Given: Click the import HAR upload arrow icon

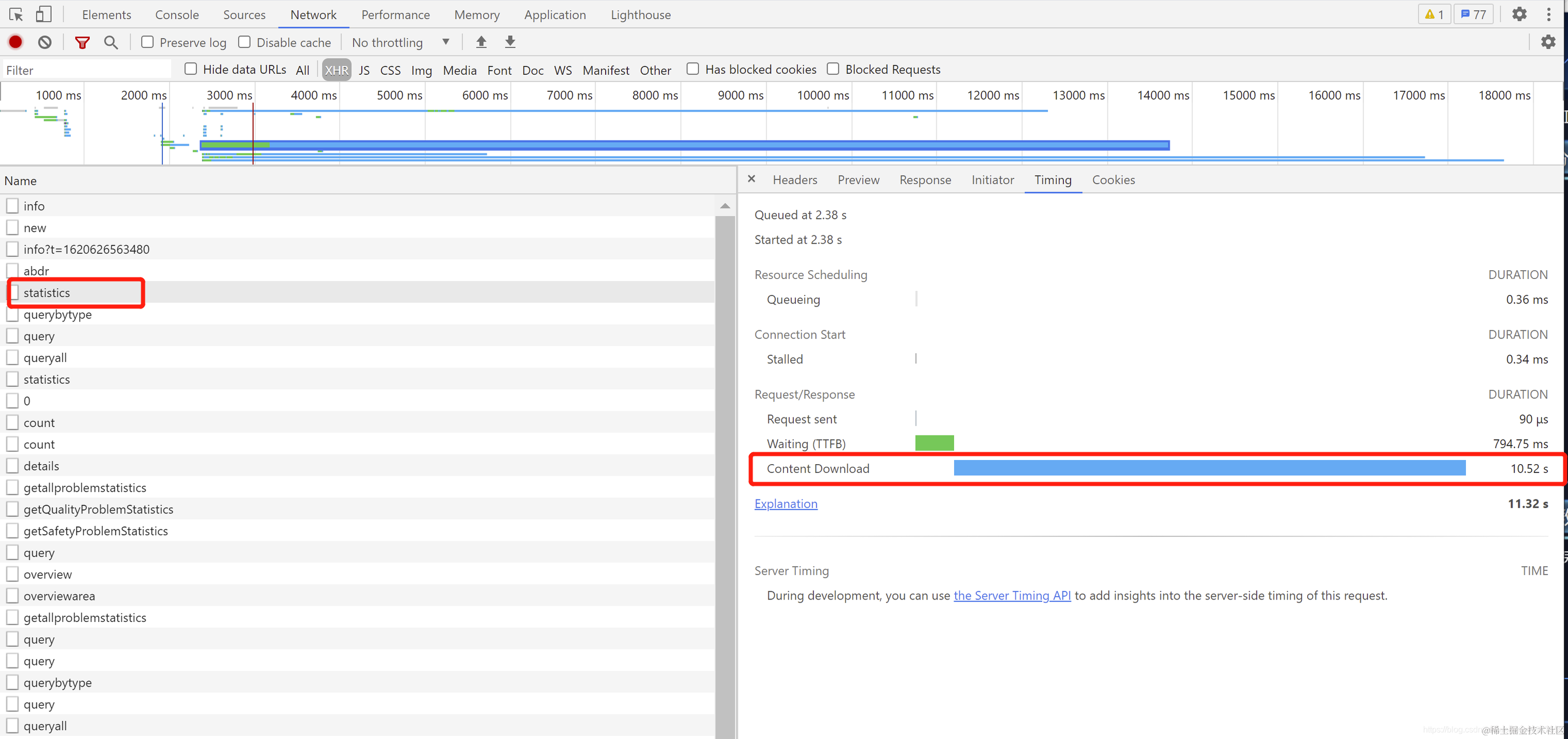Looking at the screenshot, I should pos(481,42).
